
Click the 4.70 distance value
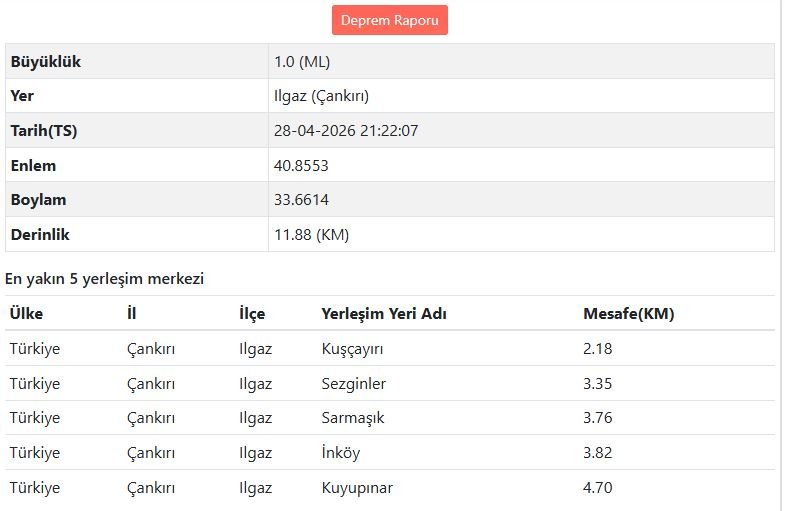pos(597,488)
